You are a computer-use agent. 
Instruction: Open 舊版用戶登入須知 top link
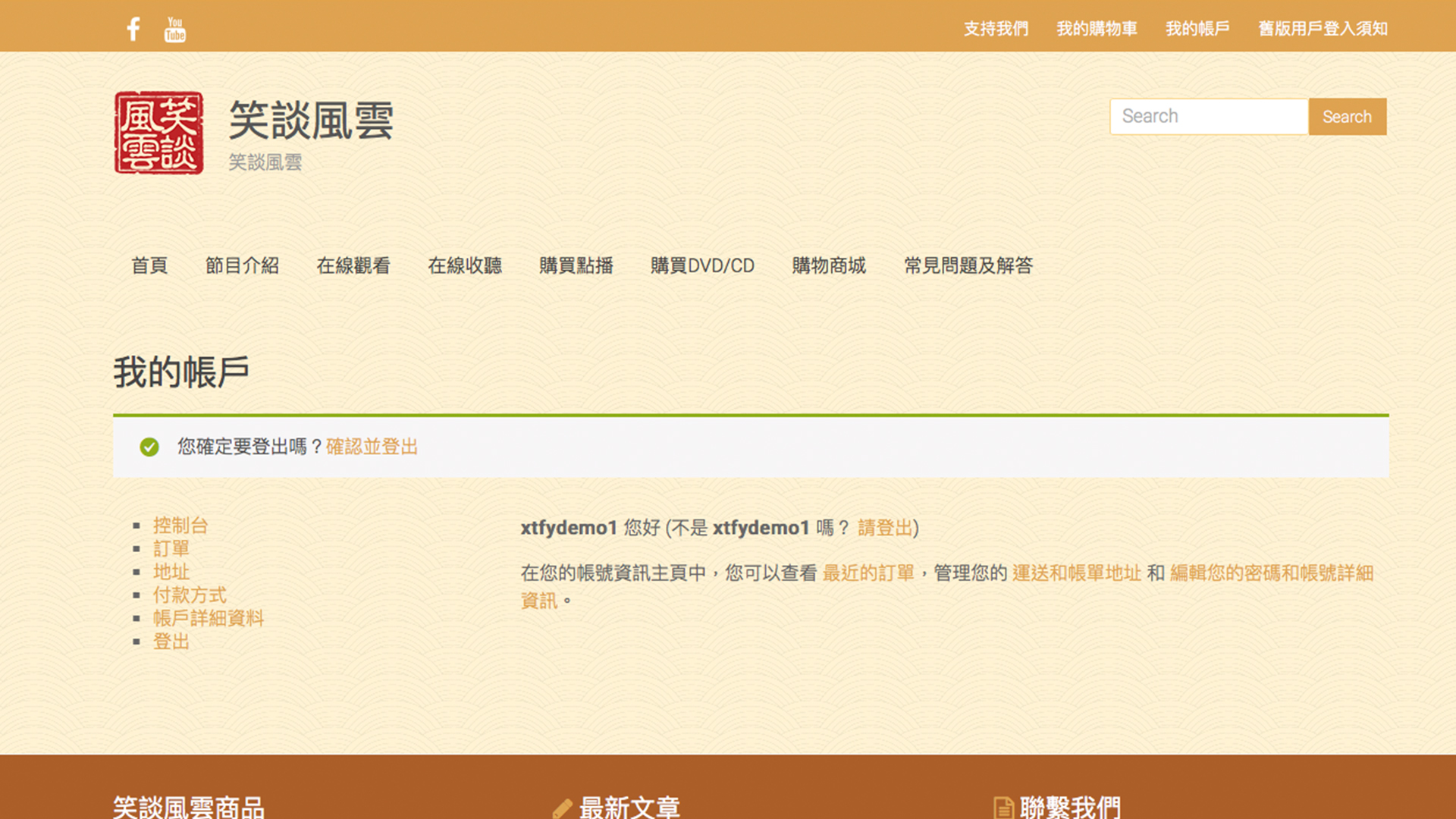(x=1323, y=29)
